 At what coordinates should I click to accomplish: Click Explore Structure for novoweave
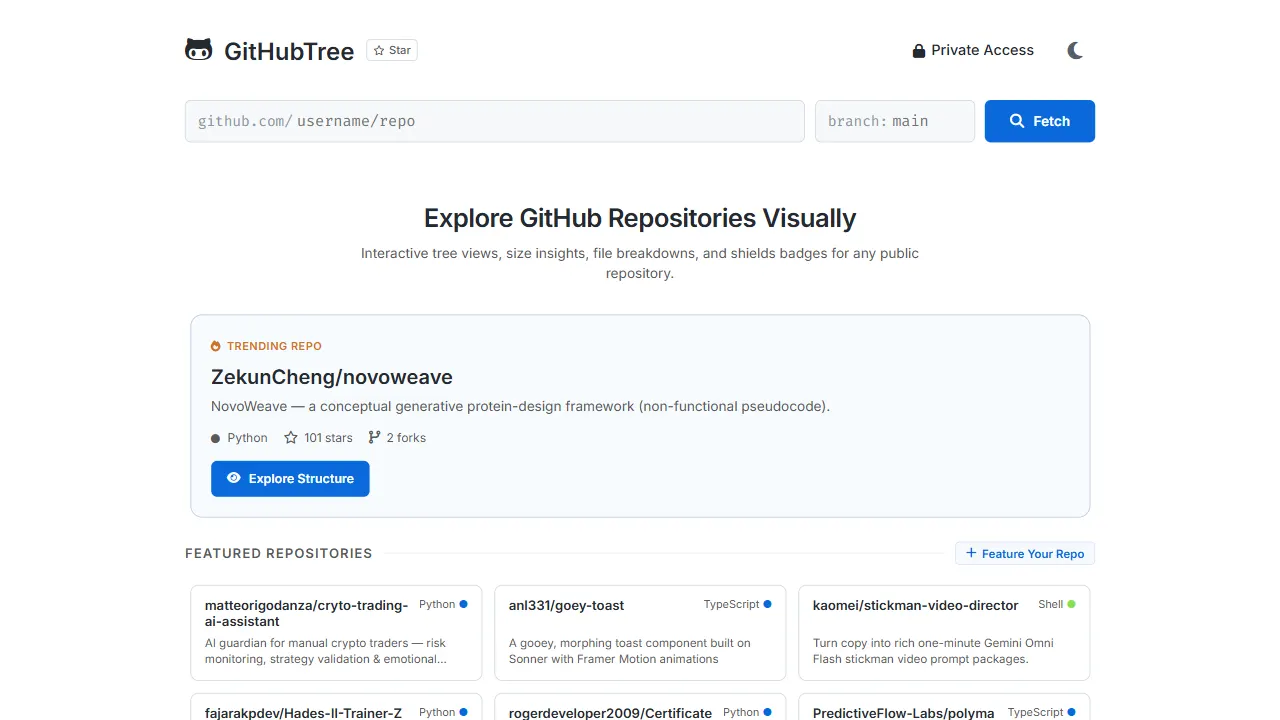(290, 478)
